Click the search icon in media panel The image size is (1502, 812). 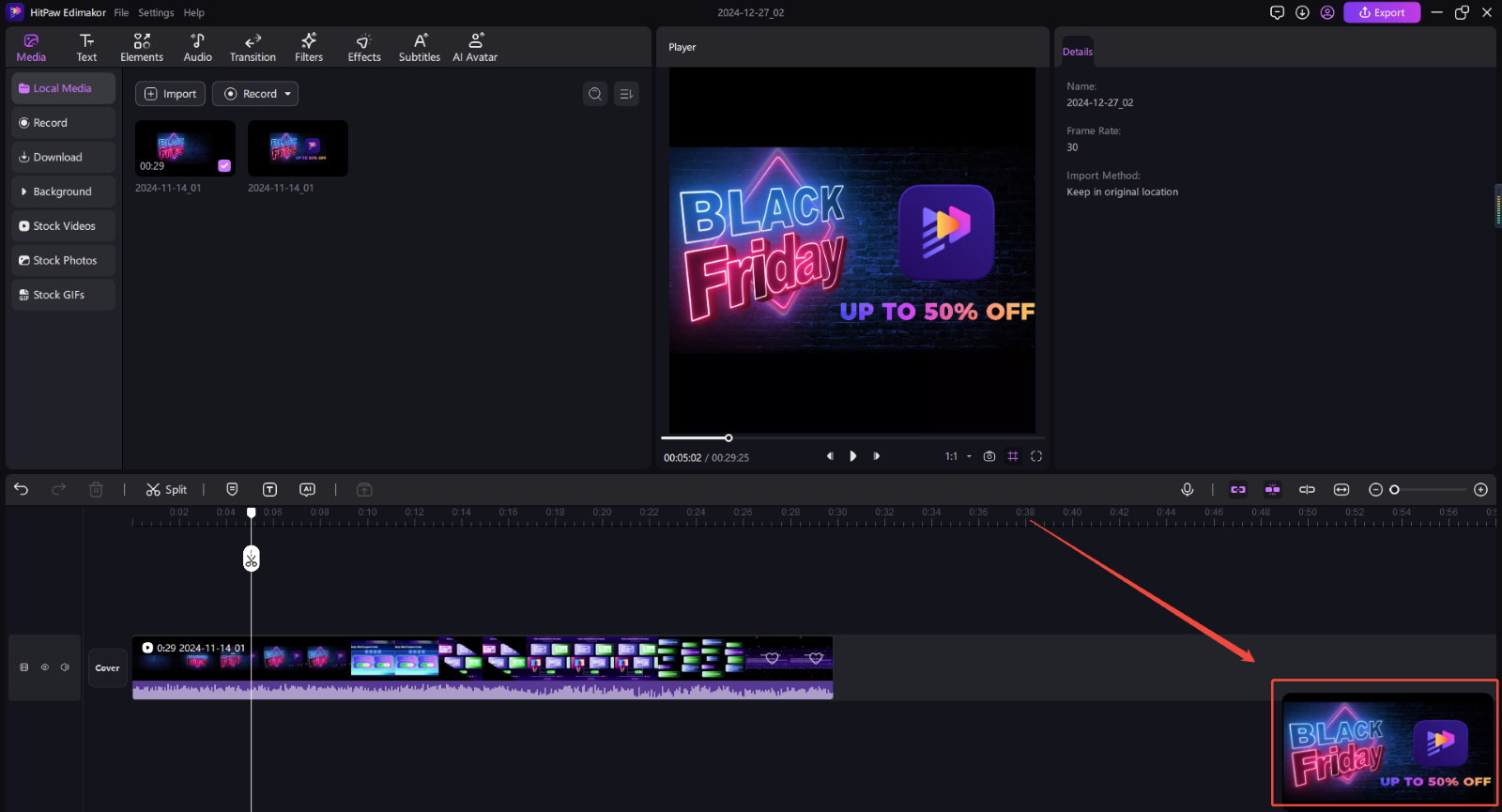[x=595, y=94]
